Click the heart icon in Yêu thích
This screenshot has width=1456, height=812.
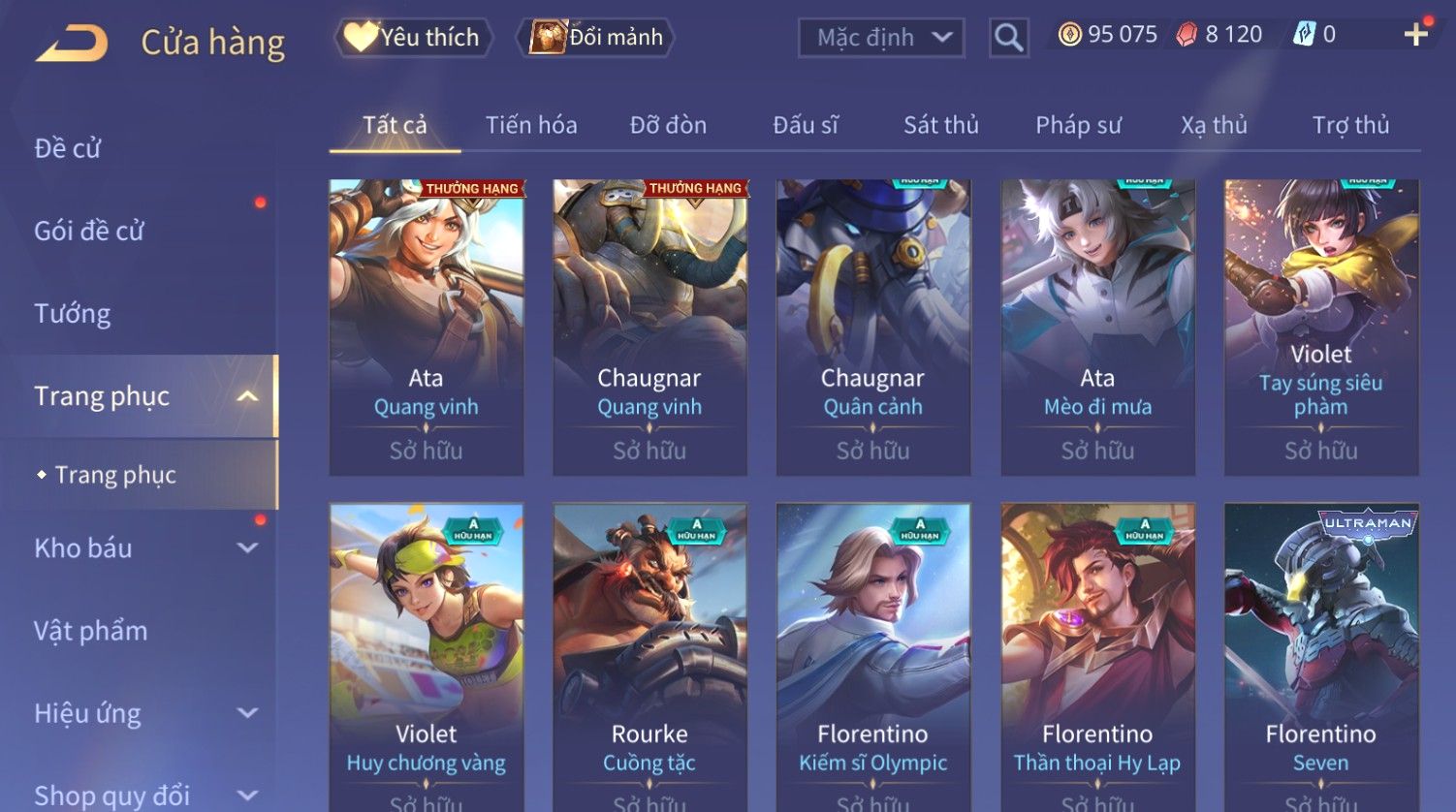(360, 37)
